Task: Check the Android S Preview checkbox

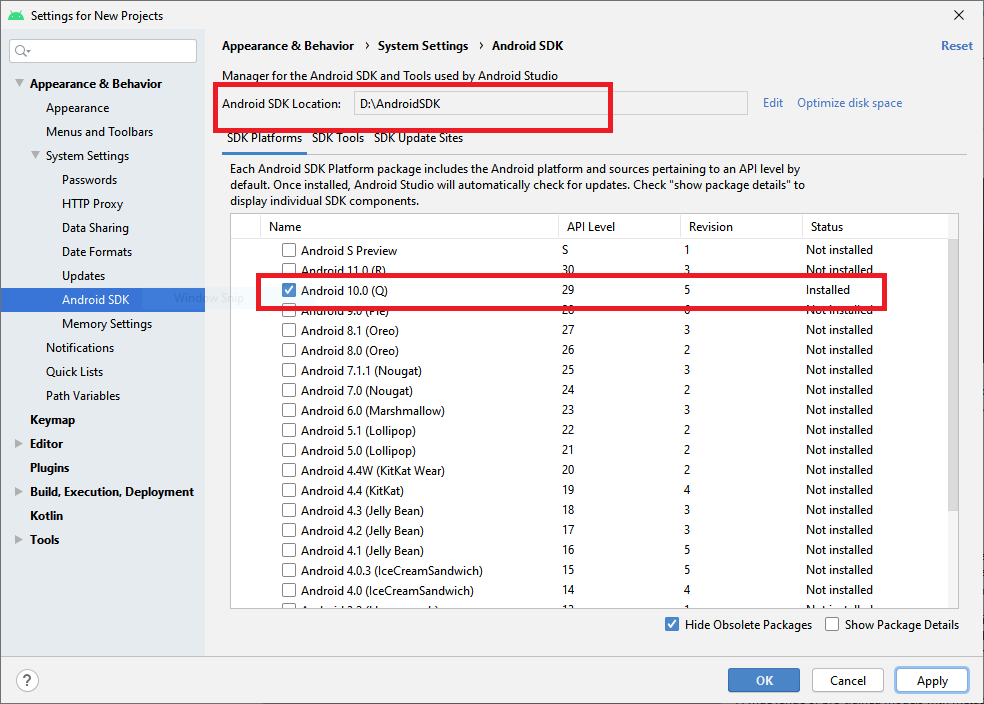Action: [x=289, y=250]
